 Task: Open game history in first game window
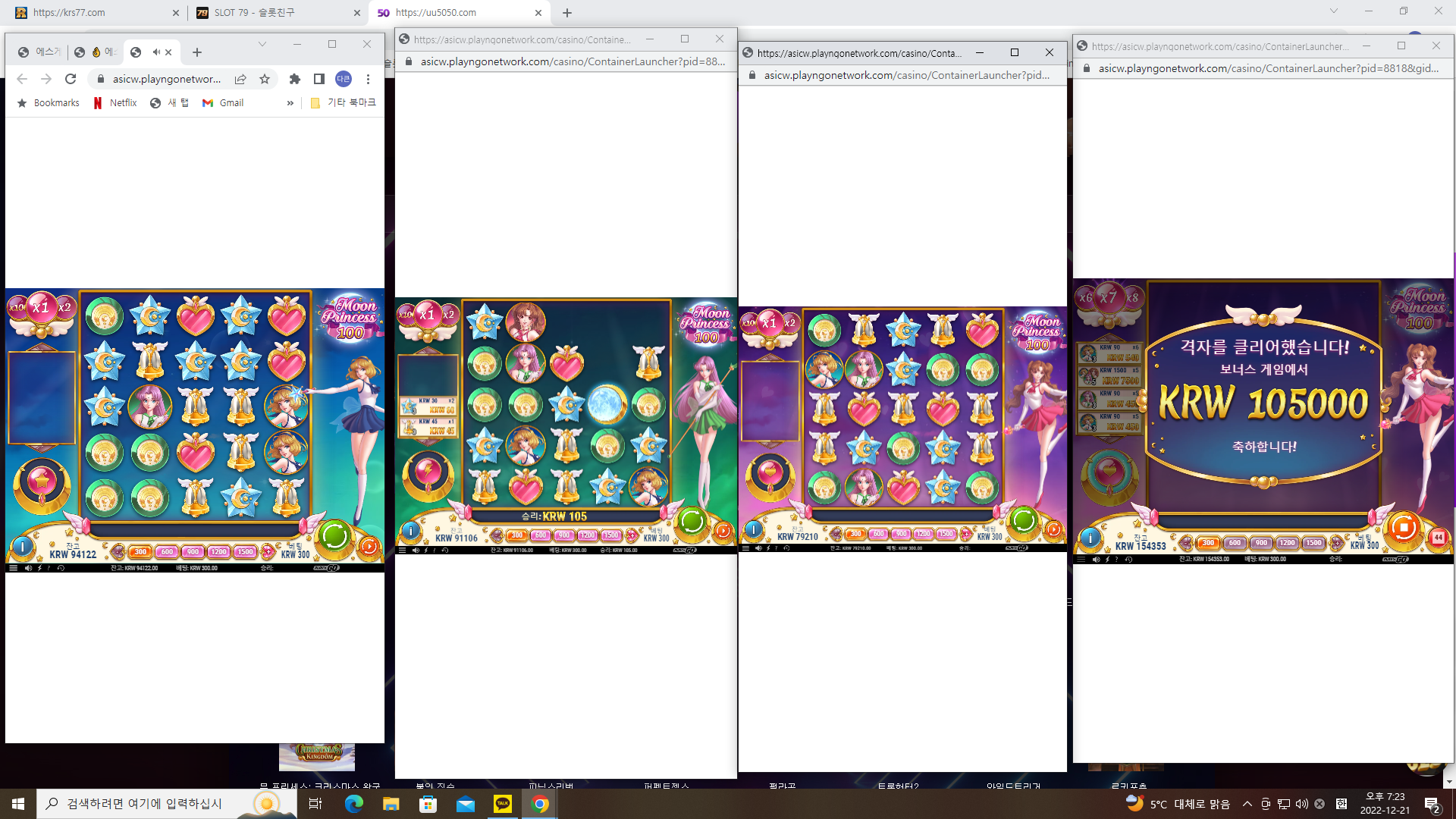tap(61, 568)
